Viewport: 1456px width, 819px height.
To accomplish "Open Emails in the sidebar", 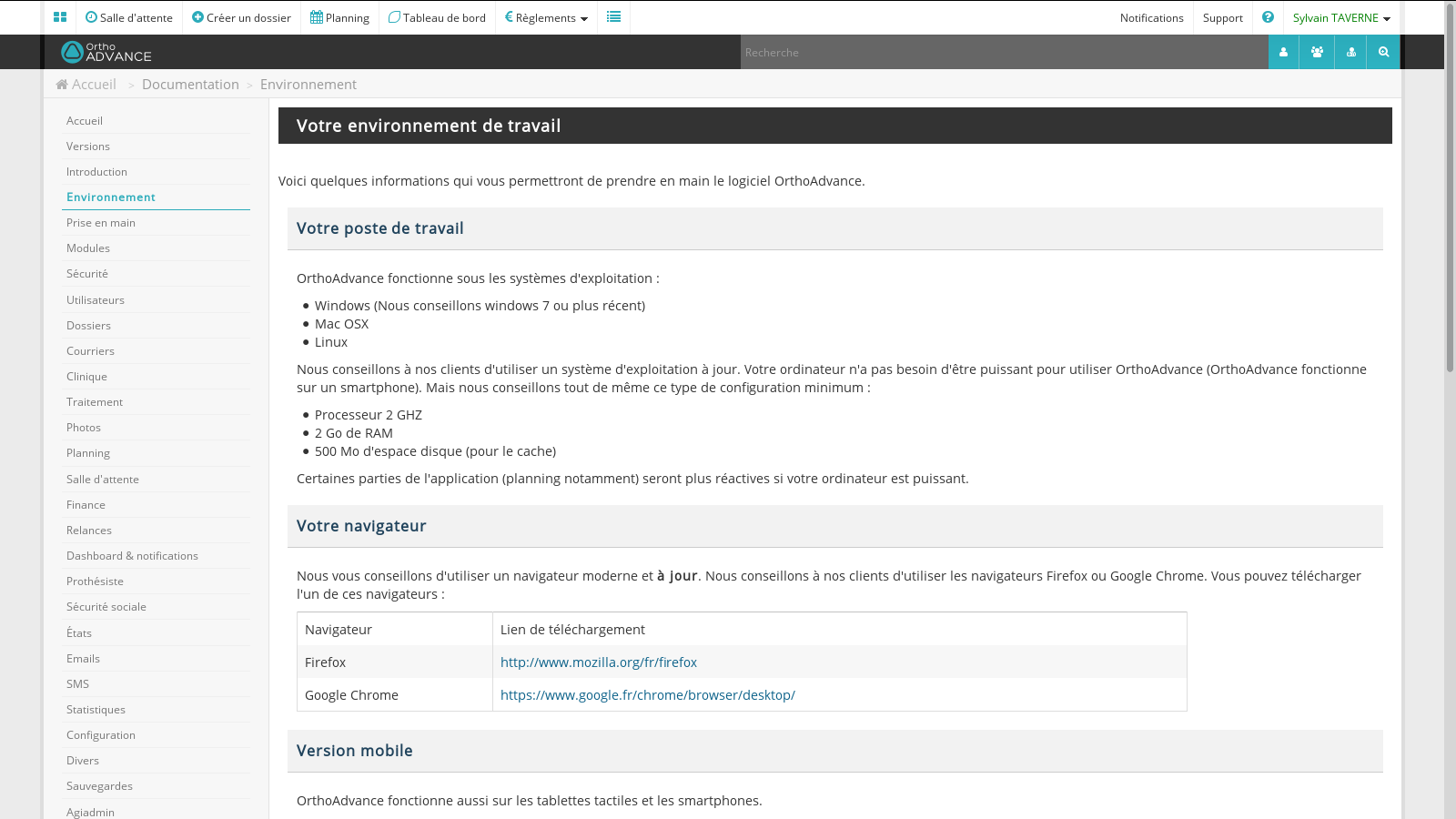I will 156,659.
